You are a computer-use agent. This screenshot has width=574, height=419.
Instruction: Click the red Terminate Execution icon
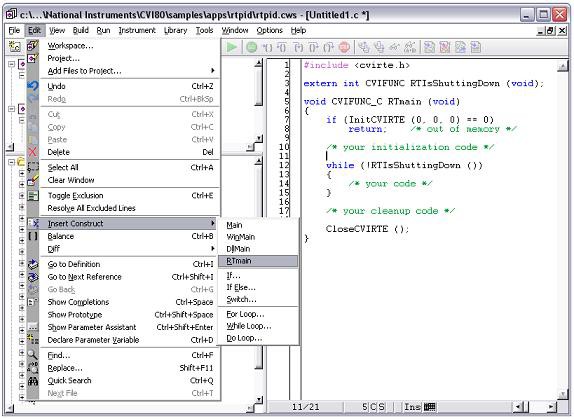(344, 47)
